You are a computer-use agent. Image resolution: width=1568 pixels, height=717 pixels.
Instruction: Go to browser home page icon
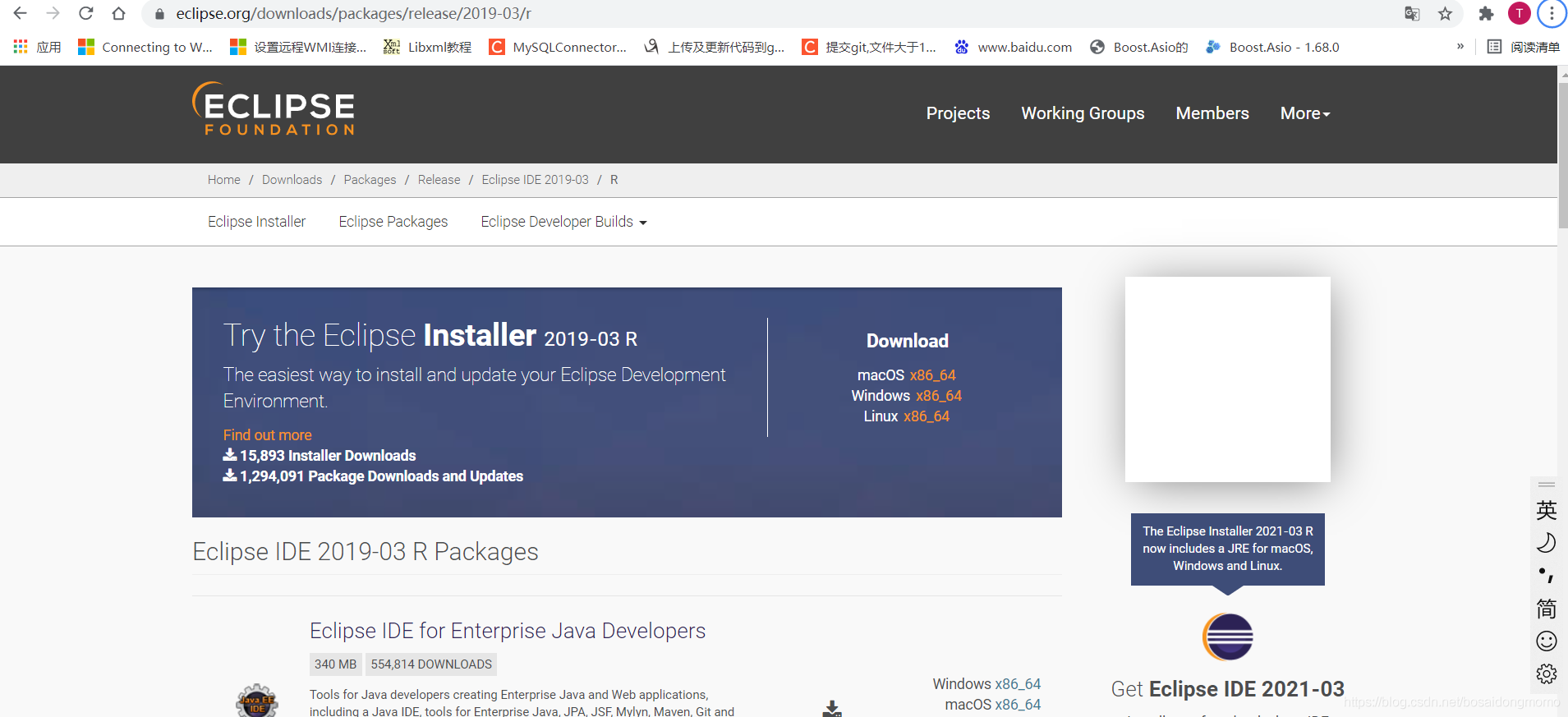(118, 13)
